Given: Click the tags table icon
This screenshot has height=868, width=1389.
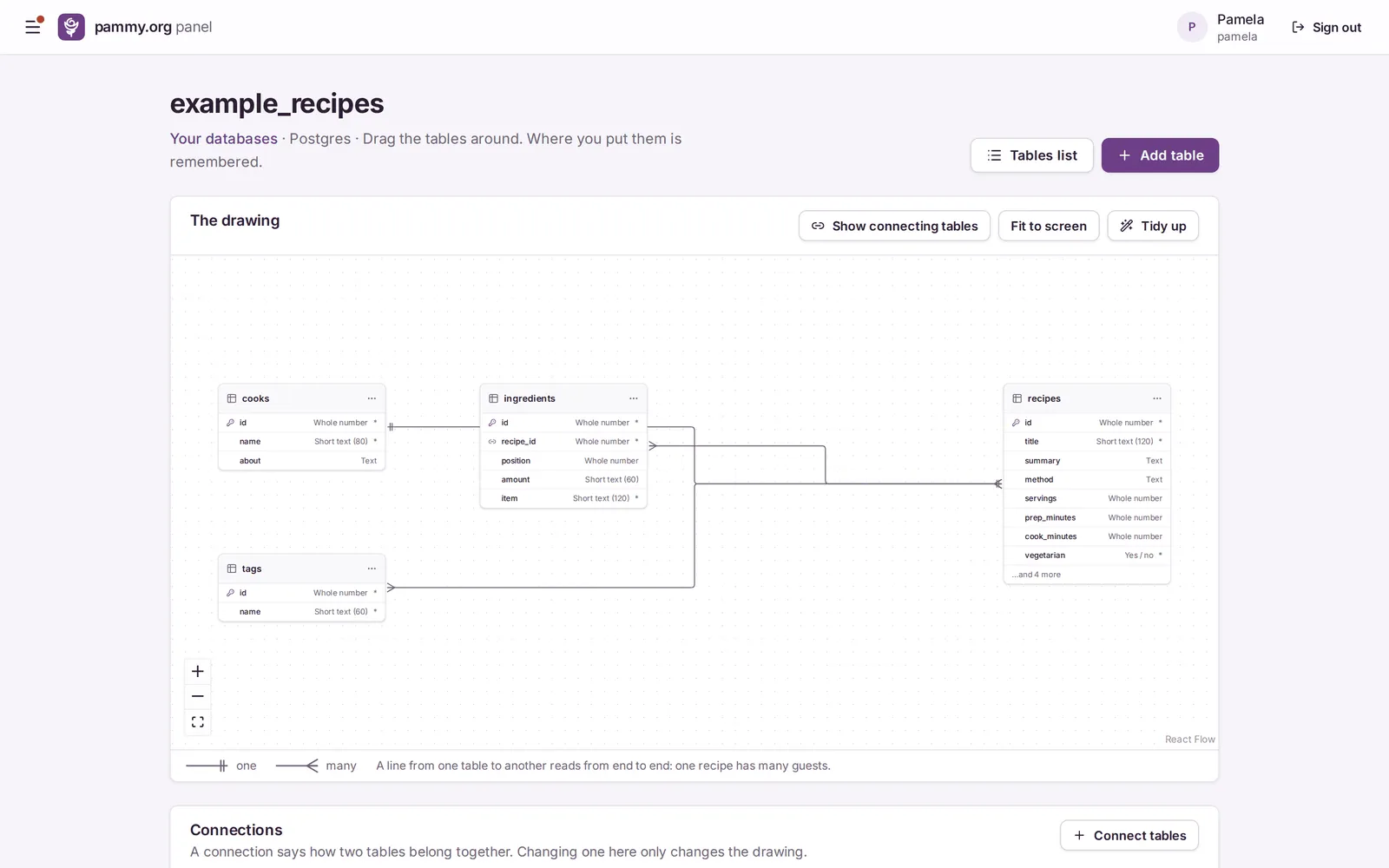Looking at the screenshot, I should [x=232, y=569].
